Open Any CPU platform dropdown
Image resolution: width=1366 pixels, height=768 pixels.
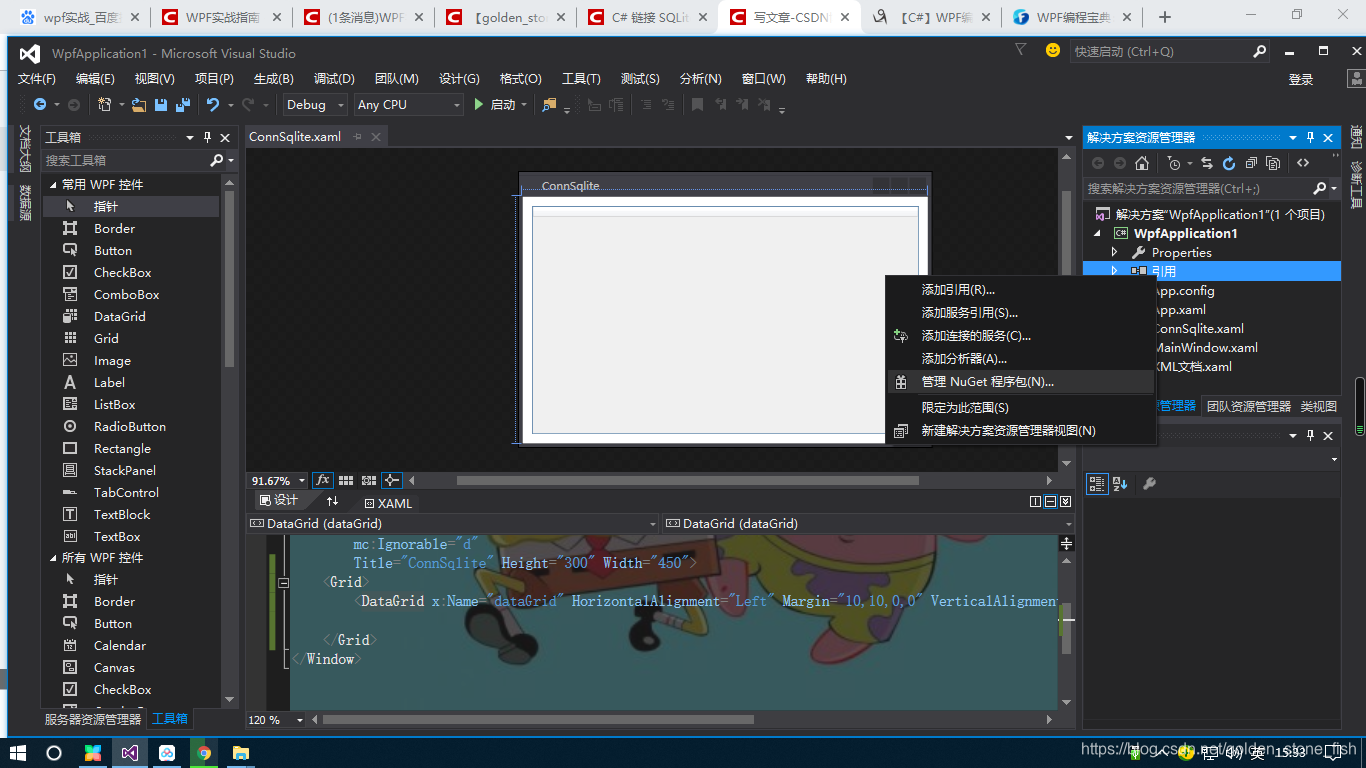click(x=408, y=104)
